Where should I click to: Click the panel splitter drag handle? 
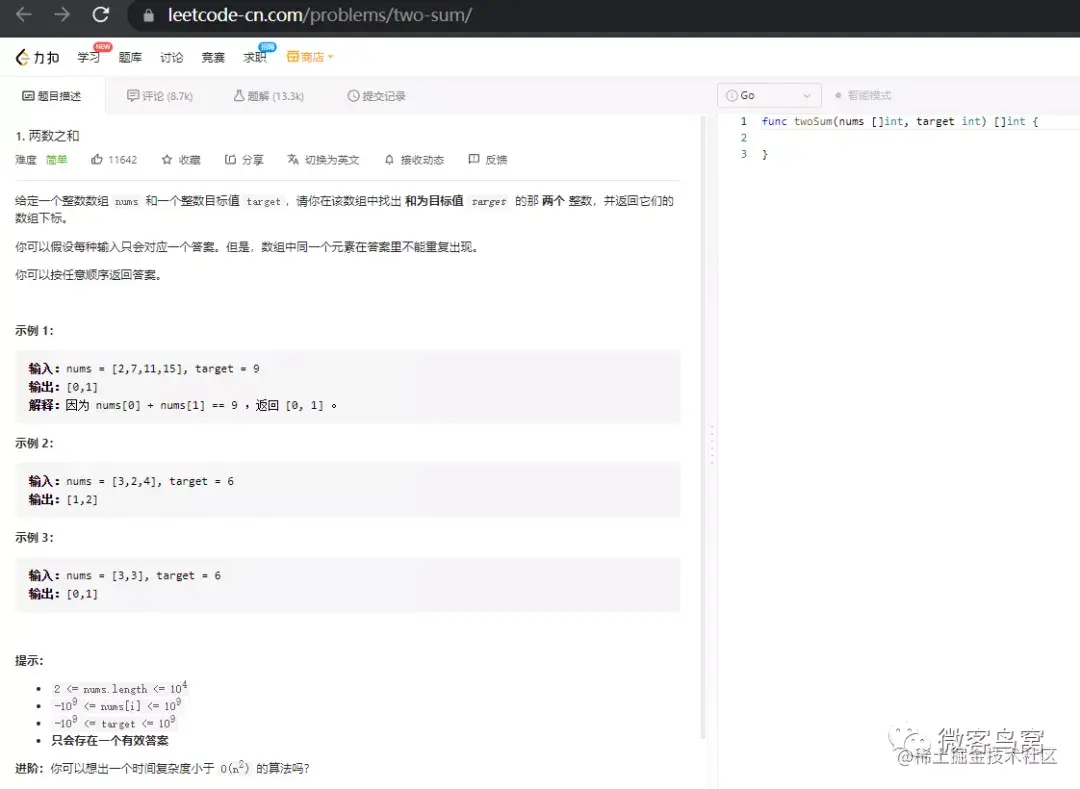pos(712,444)
